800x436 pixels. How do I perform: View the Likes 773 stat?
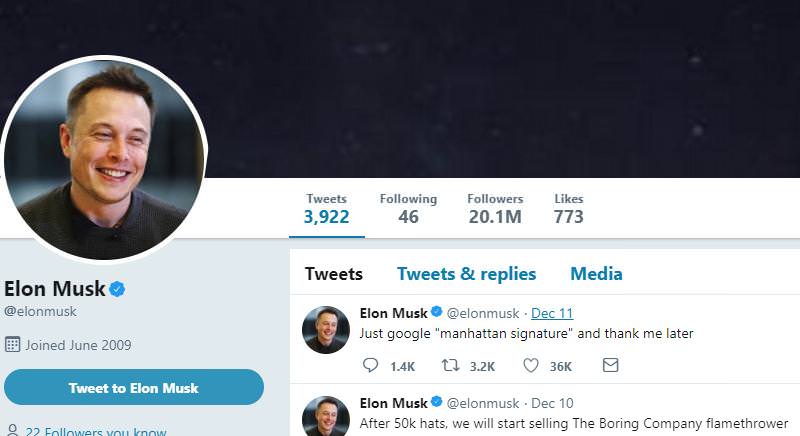pos(568,209)
